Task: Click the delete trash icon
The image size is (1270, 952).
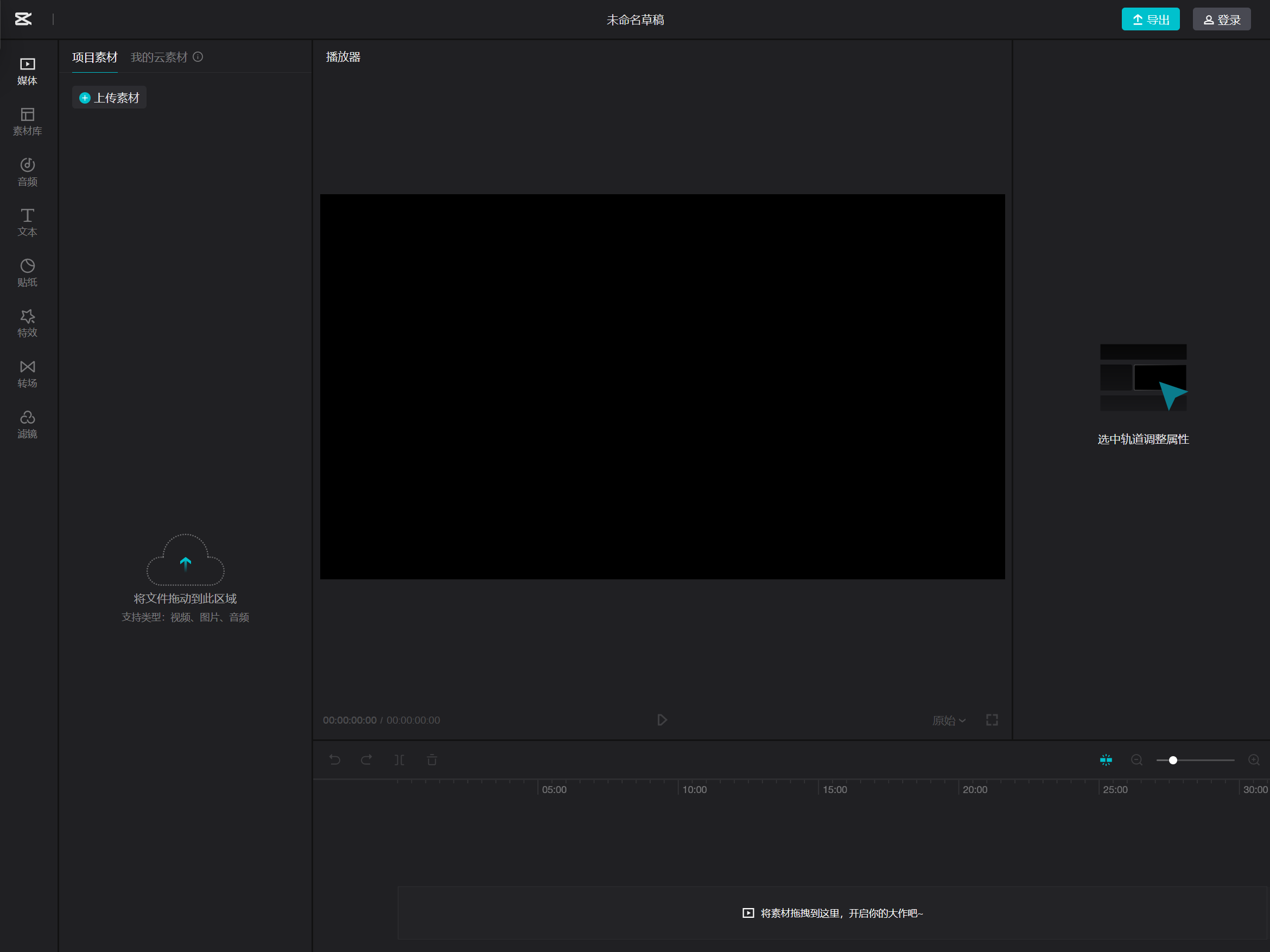Action: [x=433, y=760]
